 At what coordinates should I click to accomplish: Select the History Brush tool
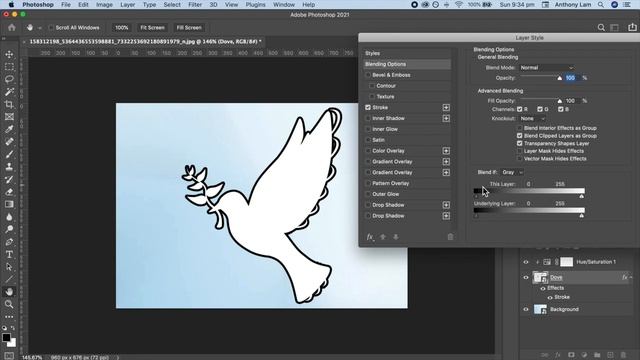[9, 180]
